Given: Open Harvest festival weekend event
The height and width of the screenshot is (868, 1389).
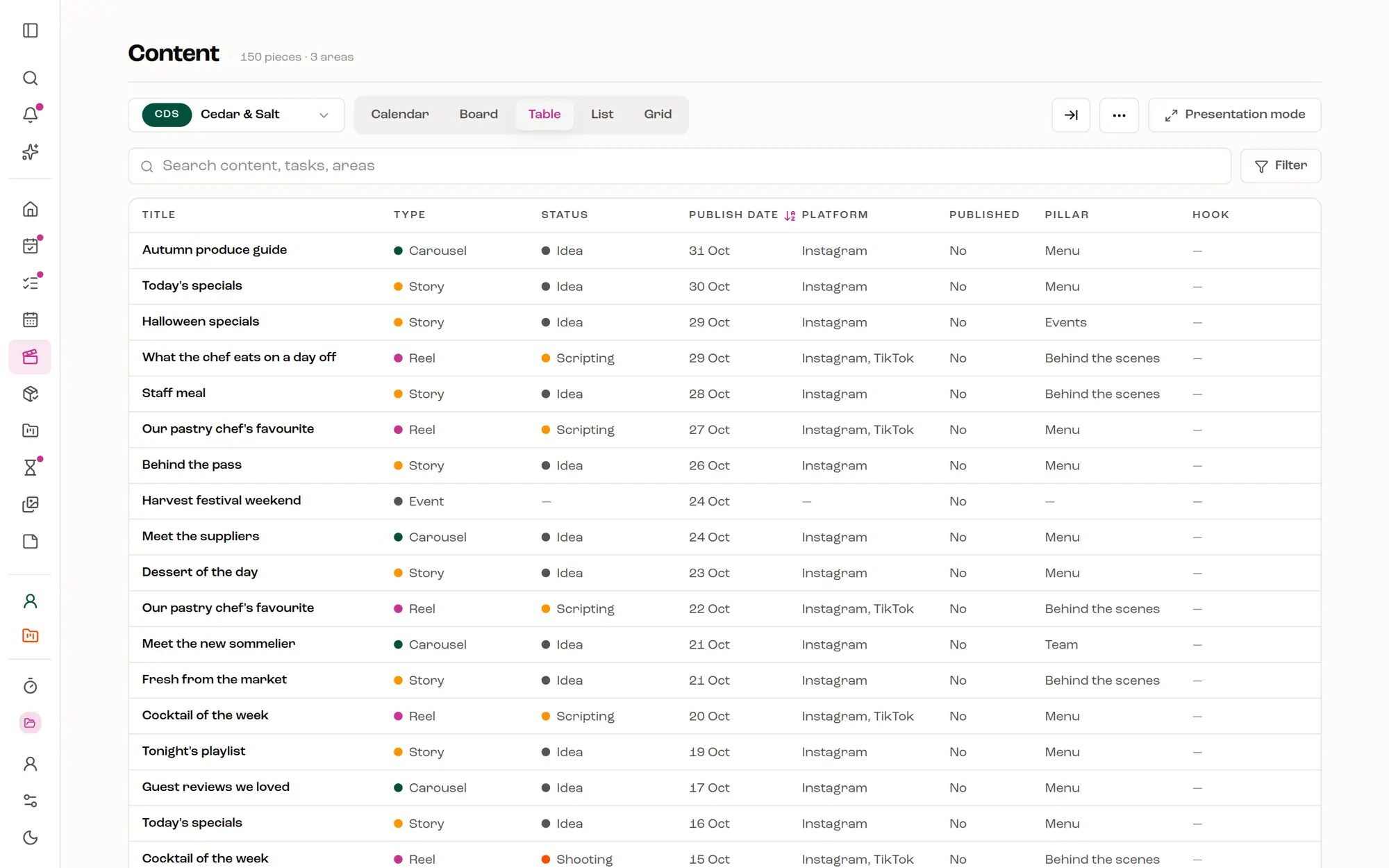Looking at the screenshot, I should [x=222, y=501].
